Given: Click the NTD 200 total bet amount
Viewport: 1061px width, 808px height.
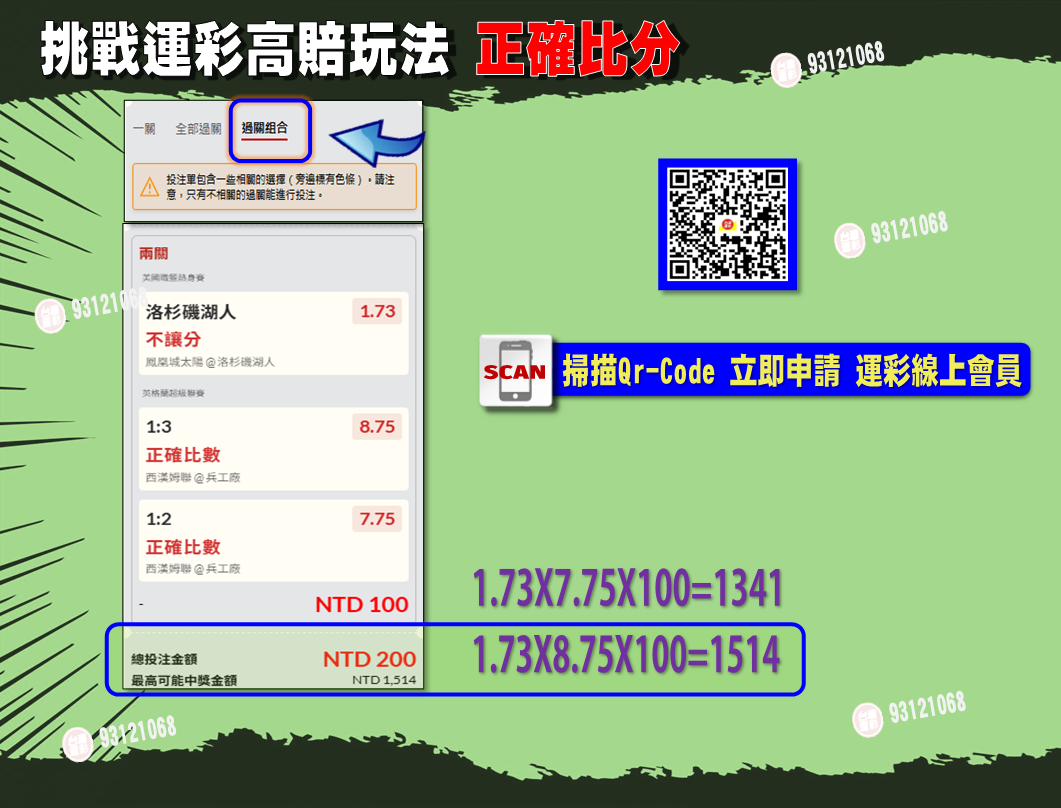Looking at the screenshot, I should tap(369, 659).
